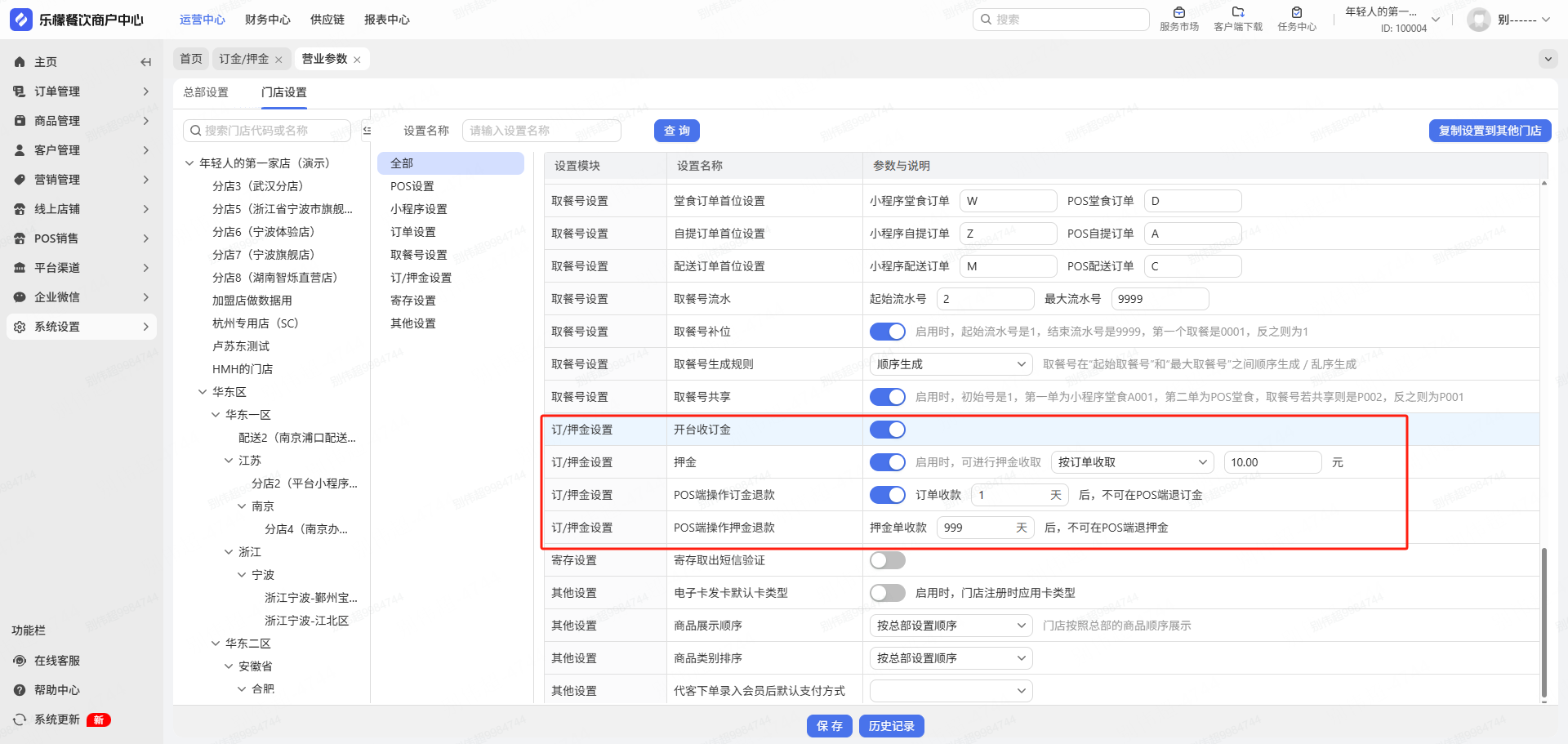Image resolution: width=1568 pixels, height=744 pixels.
Task: Toggle the 开台收订金 switch off
Action: [x=887, y=430]
